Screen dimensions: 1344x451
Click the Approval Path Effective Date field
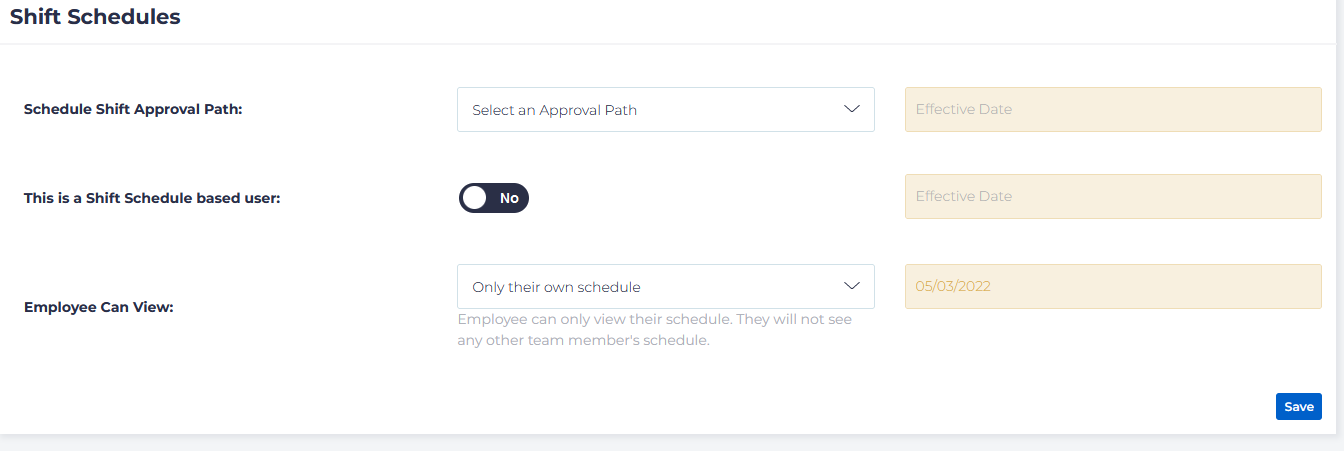1113,109
